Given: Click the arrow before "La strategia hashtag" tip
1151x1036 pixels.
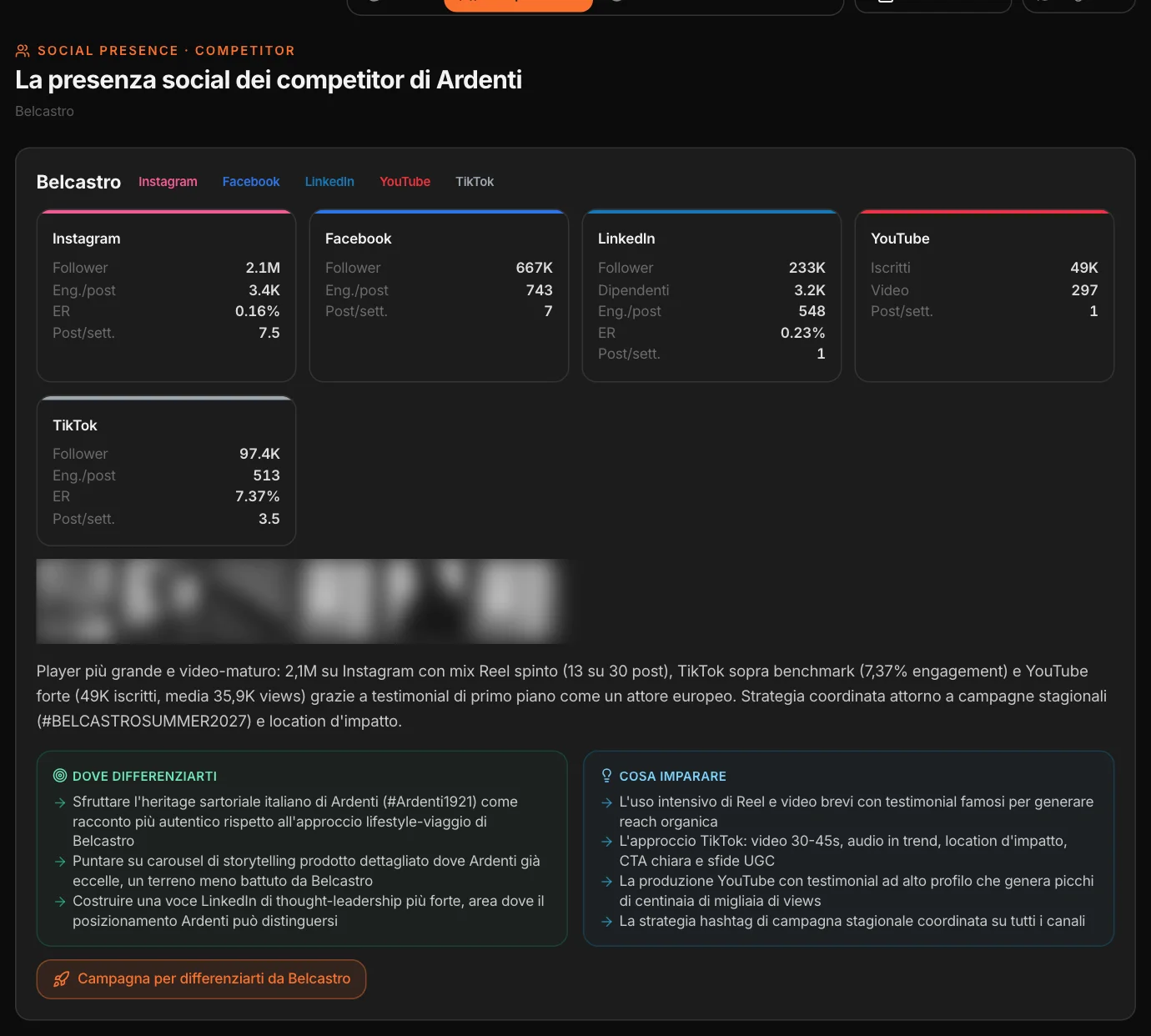Looking at the screenshot, I should click(606, 922).
